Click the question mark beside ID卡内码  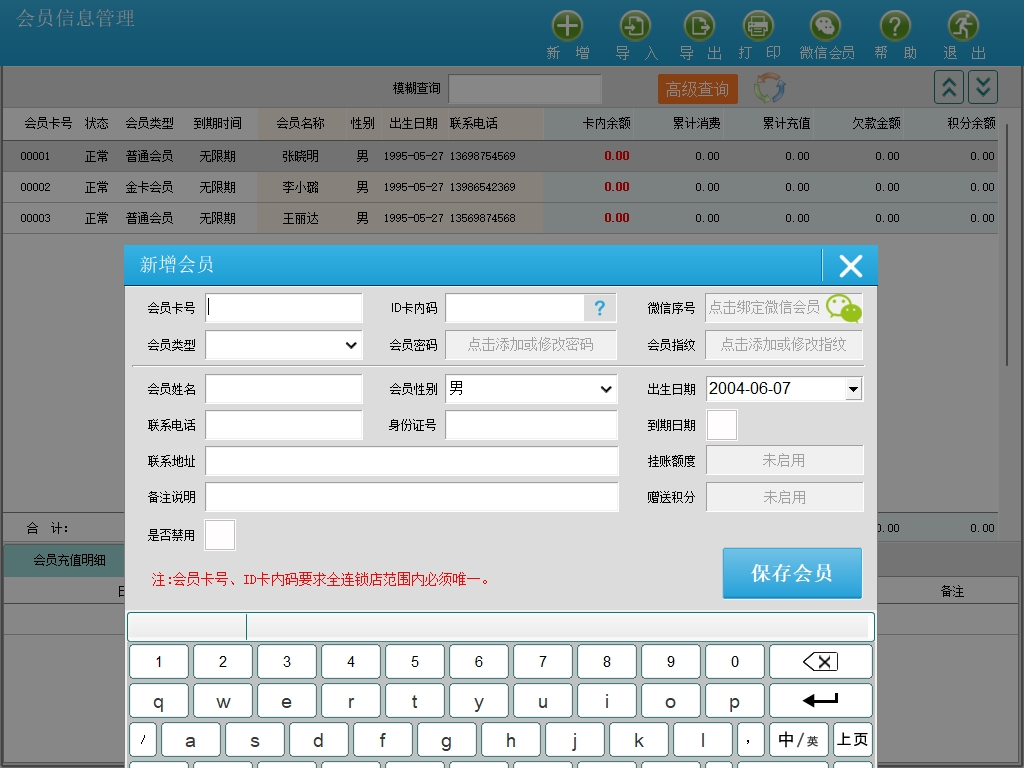tap(599, 308)
